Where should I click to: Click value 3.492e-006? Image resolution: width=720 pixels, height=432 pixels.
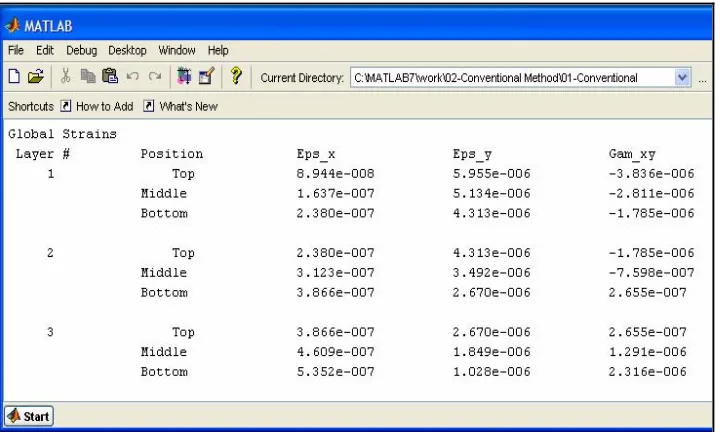pyautogui.click(x=492, y=273)
